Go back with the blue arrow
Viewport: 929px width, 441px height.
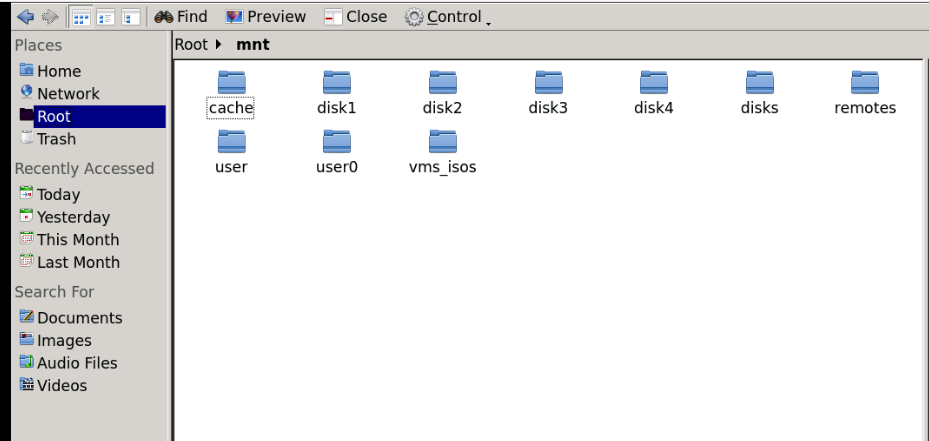pos(25,17)
